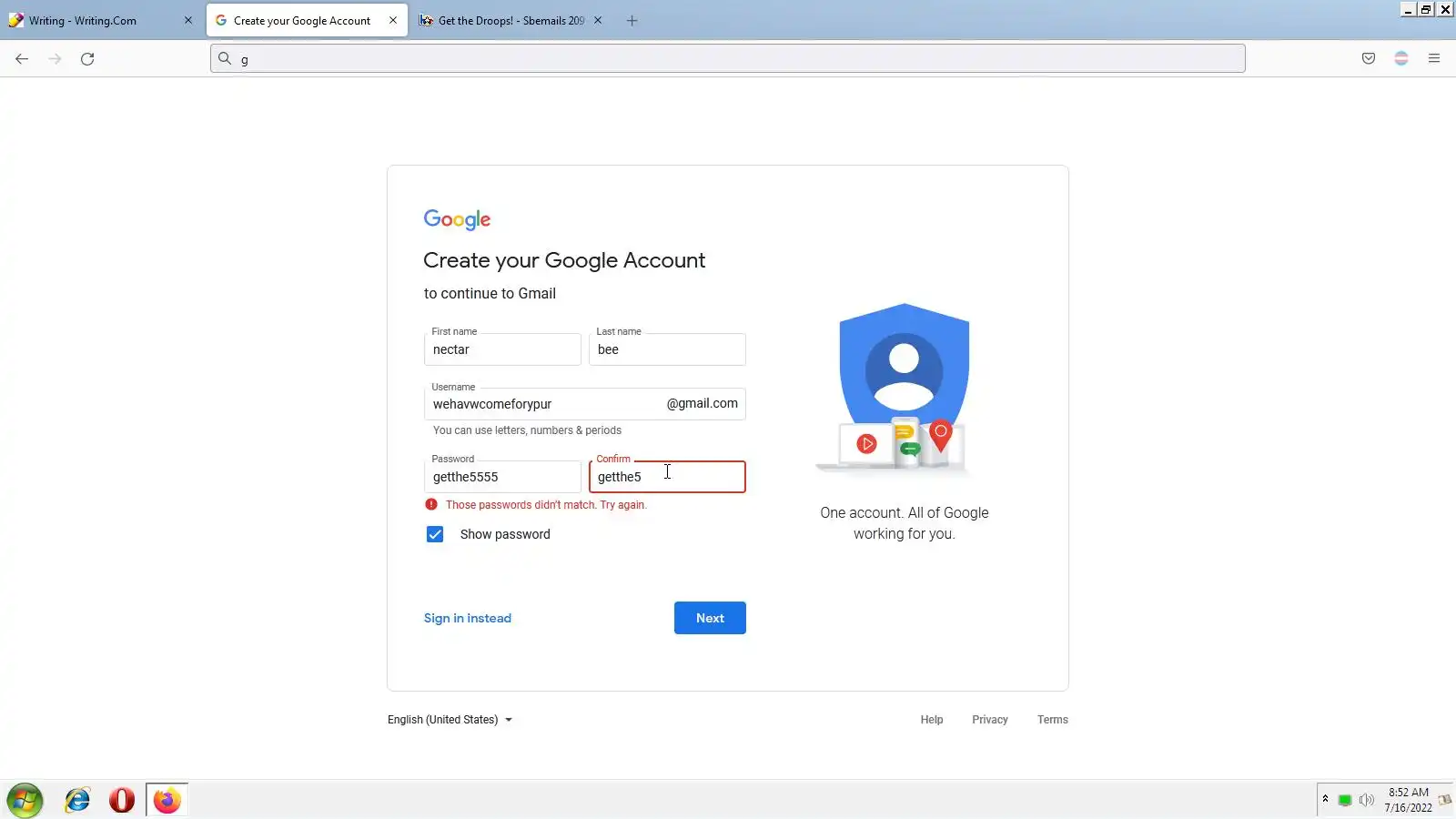The width and height of the screenshot is (1456, 819).
Task: Click the taskbar clock showing 8:52 AM
Action: 1408,800
